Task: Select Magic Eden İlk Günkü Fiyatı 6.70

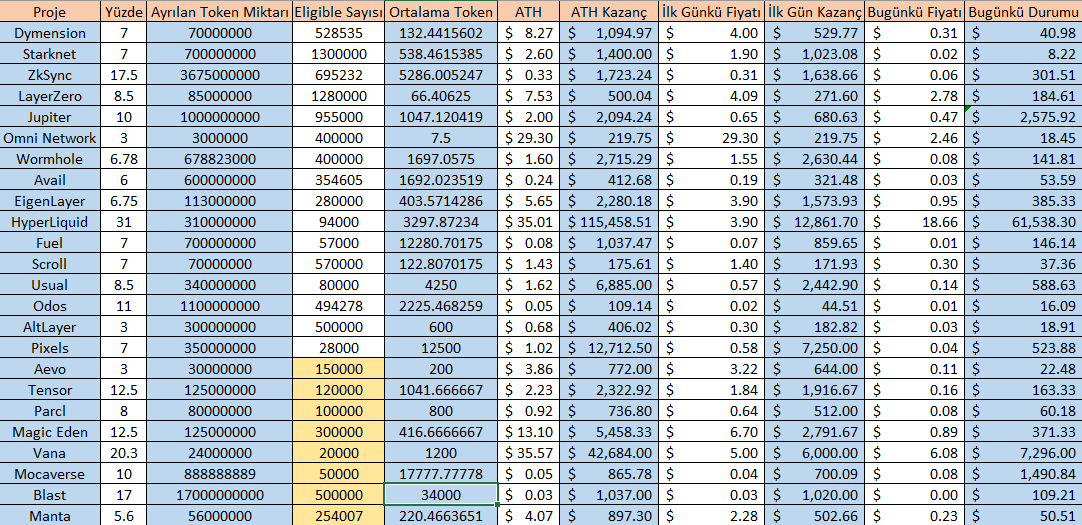Action: [x=711, y=432]
